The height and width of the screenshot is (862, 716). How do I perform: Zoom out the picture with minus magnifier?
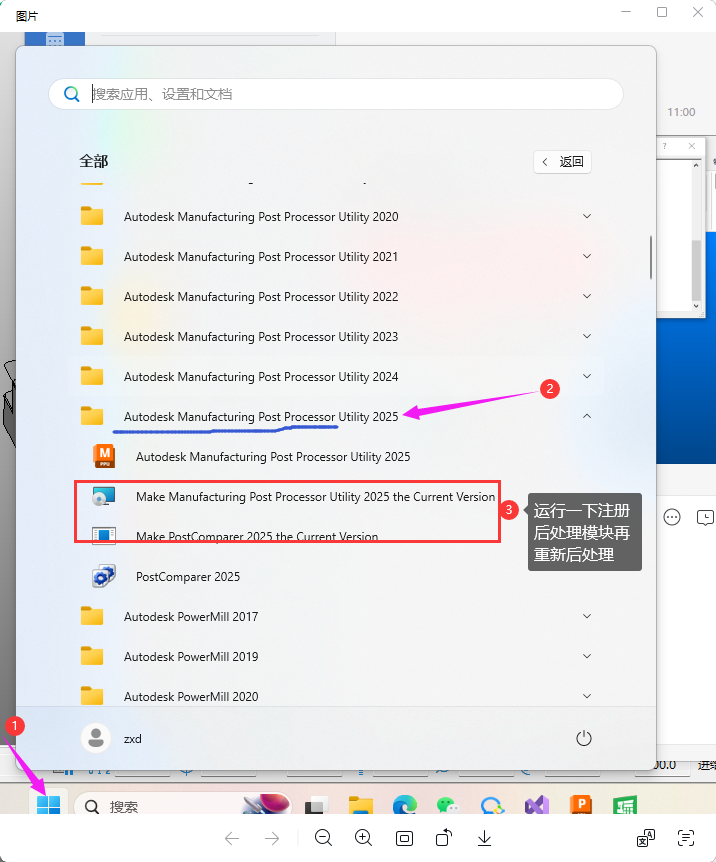coord(323,838)
